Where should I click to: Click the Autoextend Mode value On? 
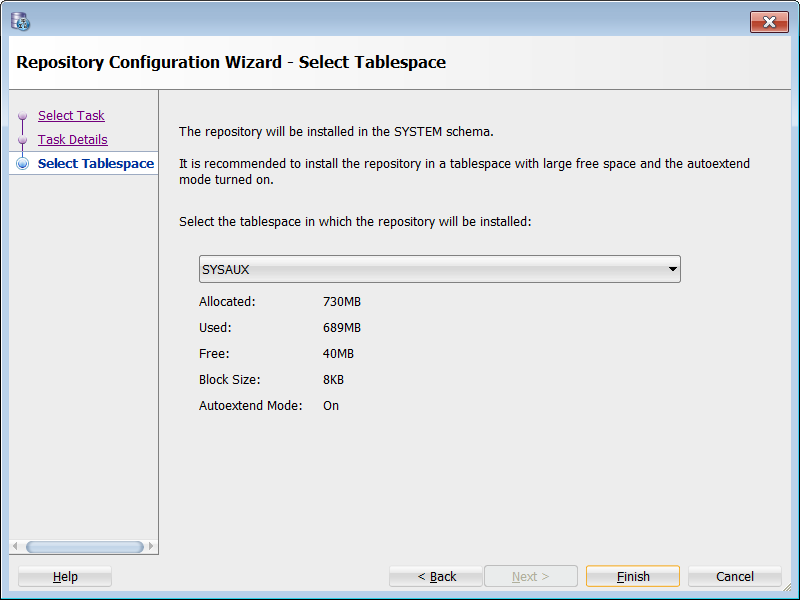point(331,406)
